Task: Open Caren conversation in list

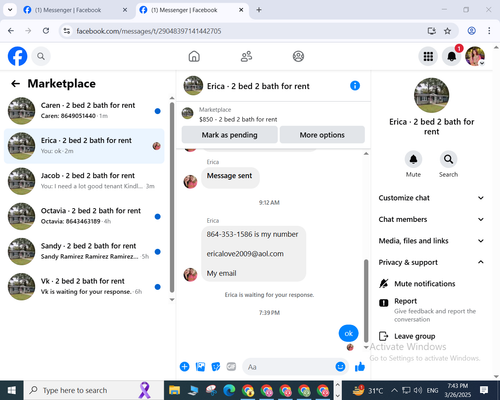Action: coord(84,111)
